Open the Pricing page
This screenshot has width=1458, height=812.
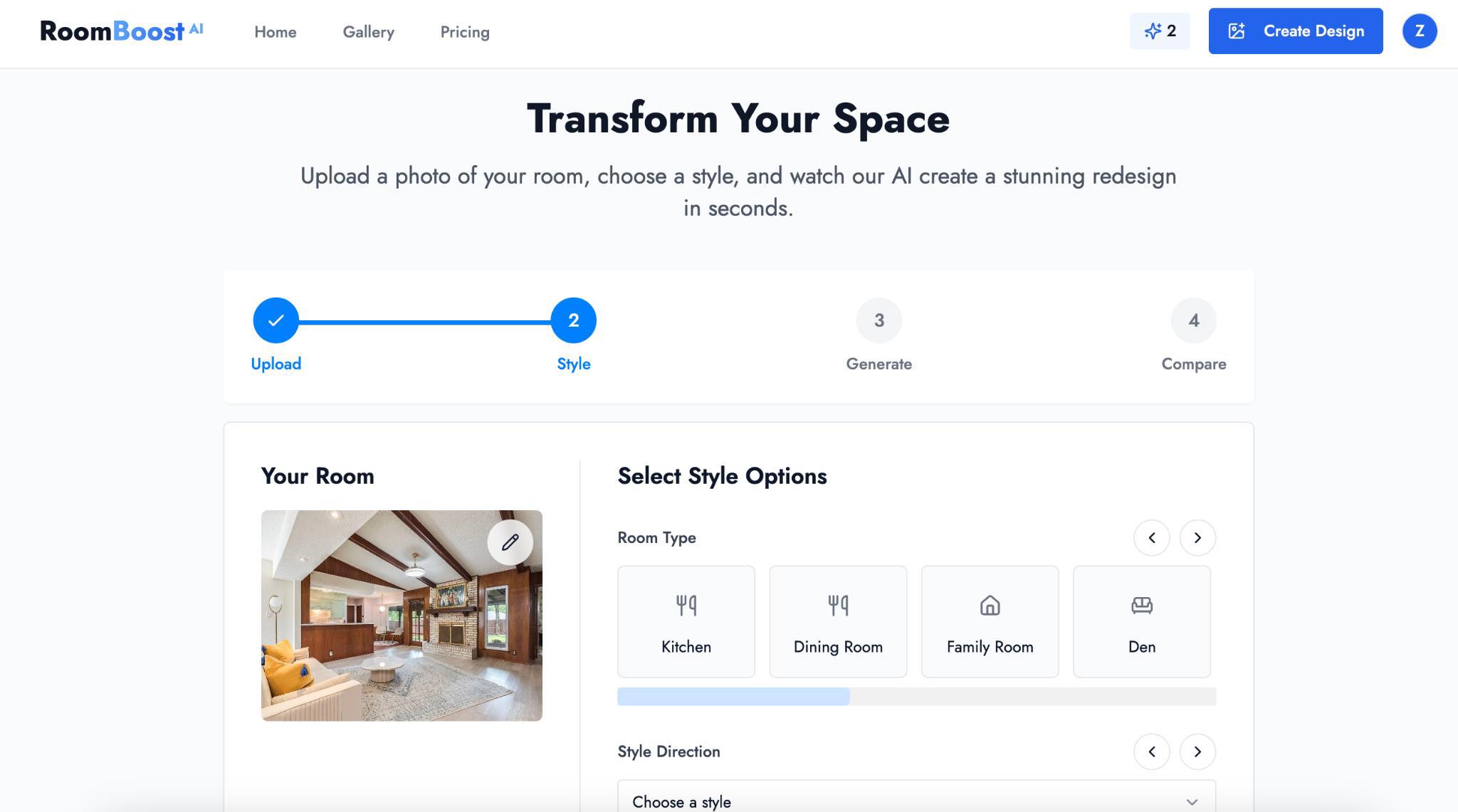click(x=464, y=32)
